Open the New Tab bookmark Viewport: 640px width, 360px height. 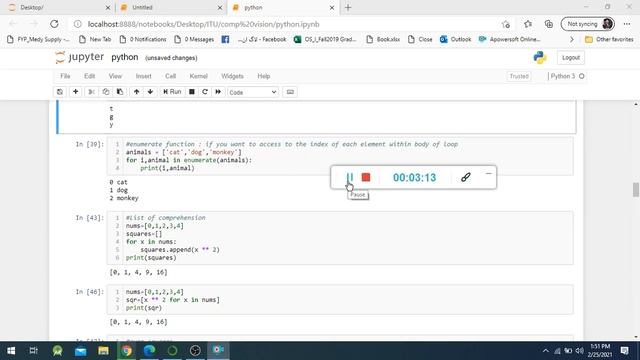click(x=95, y=39)
